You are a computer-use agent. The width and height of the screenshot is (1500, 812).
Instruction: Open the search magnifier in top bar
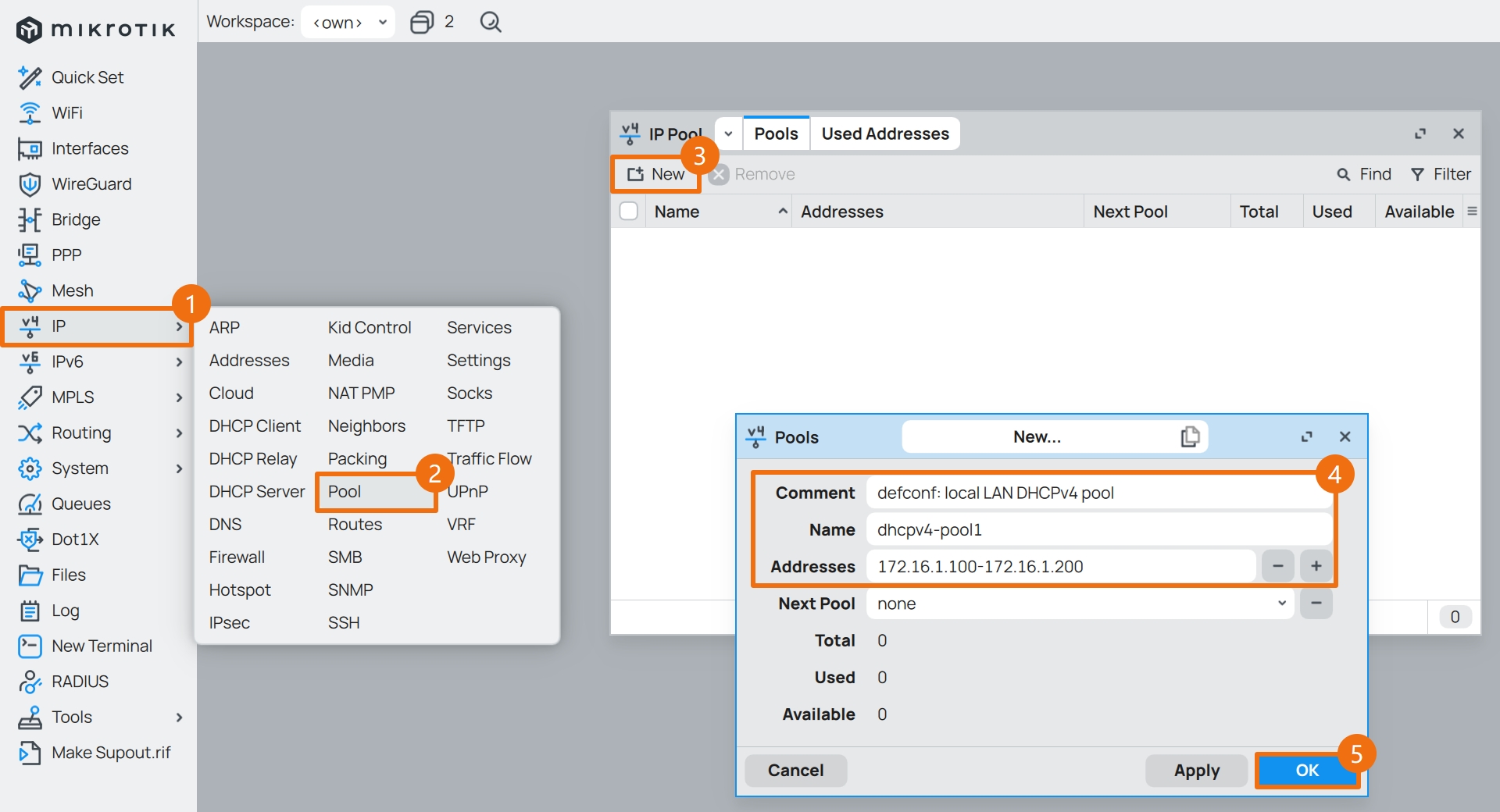491,22
